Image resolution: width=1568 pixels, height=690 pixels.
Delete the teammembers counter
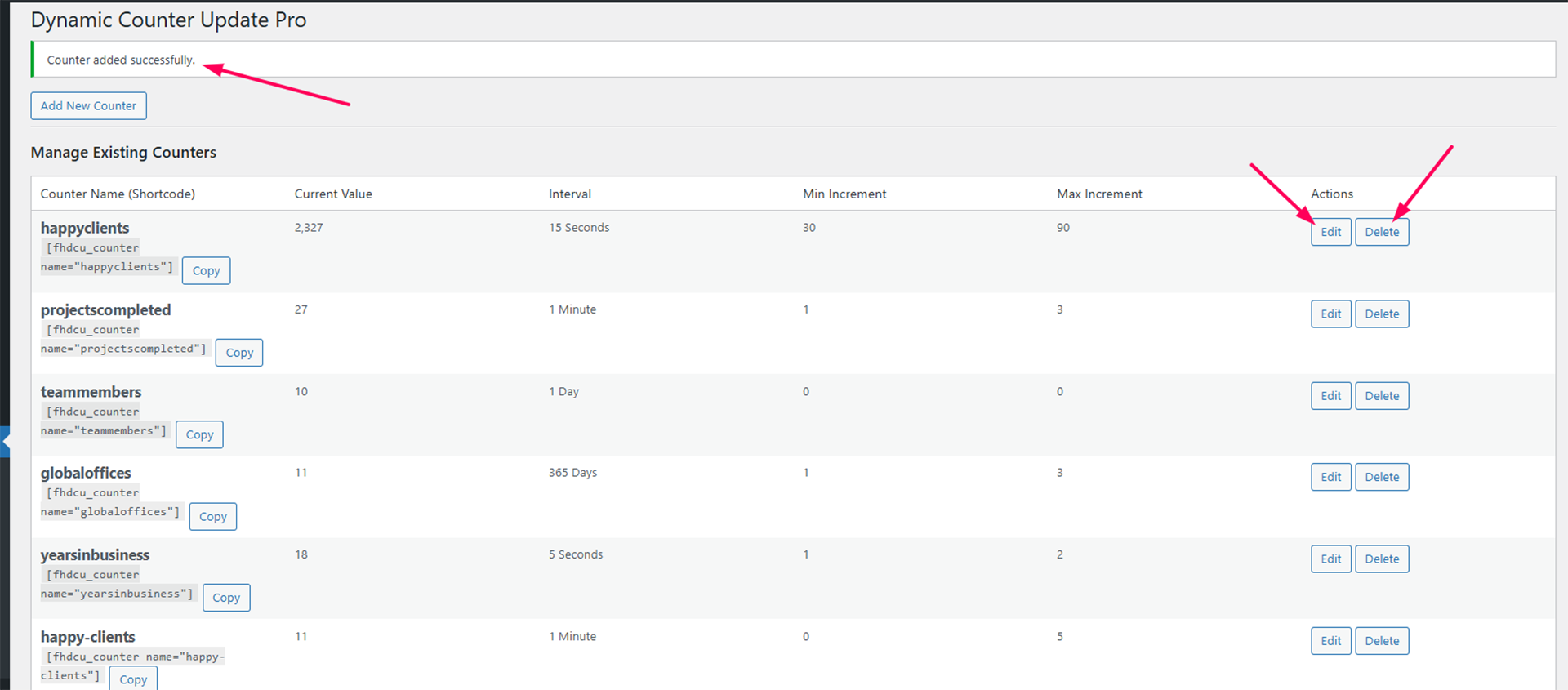pyautogui.click(x=1381, y=396)
